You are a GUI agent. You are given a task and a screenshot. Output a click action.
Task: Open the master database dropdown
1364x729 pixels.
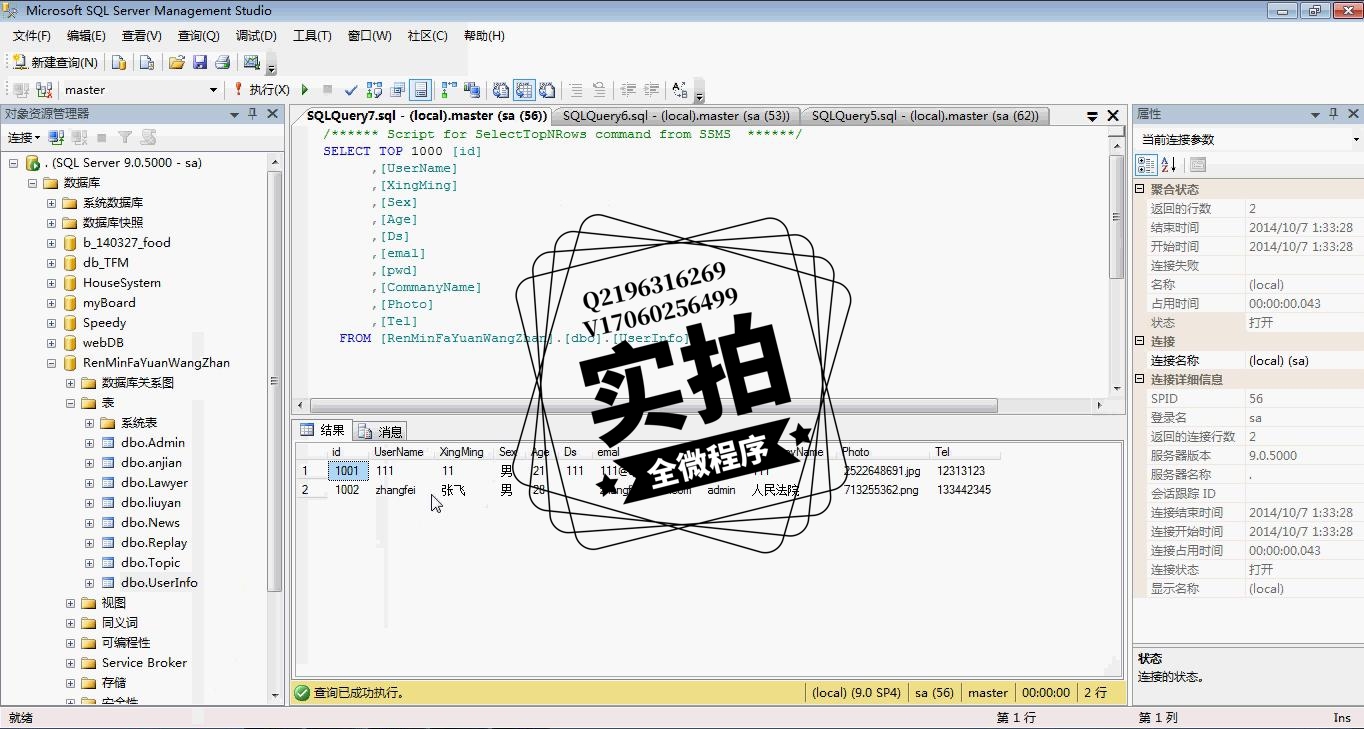click(213, 90)
